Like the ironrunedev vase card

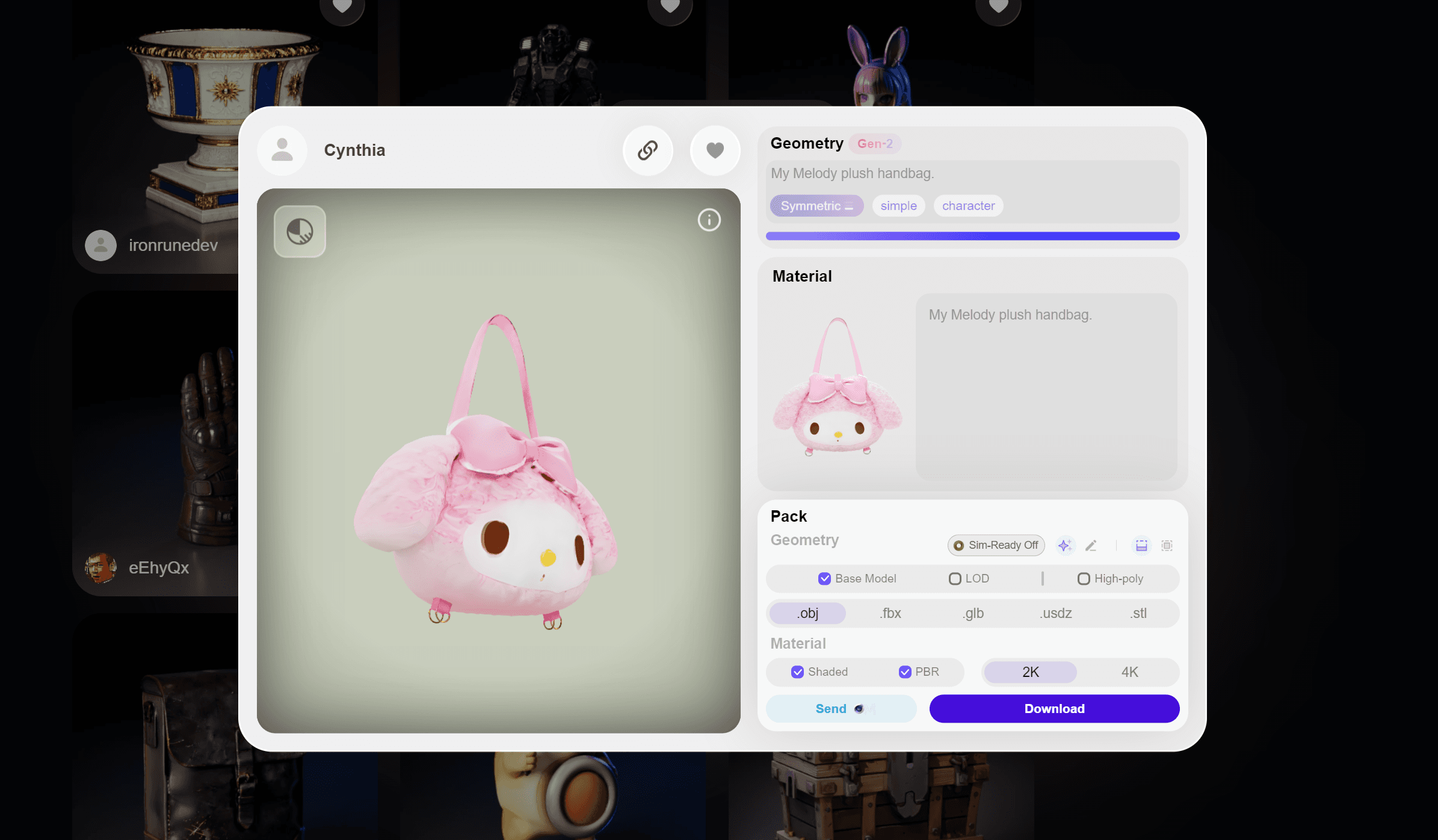[x=342, y=7]
